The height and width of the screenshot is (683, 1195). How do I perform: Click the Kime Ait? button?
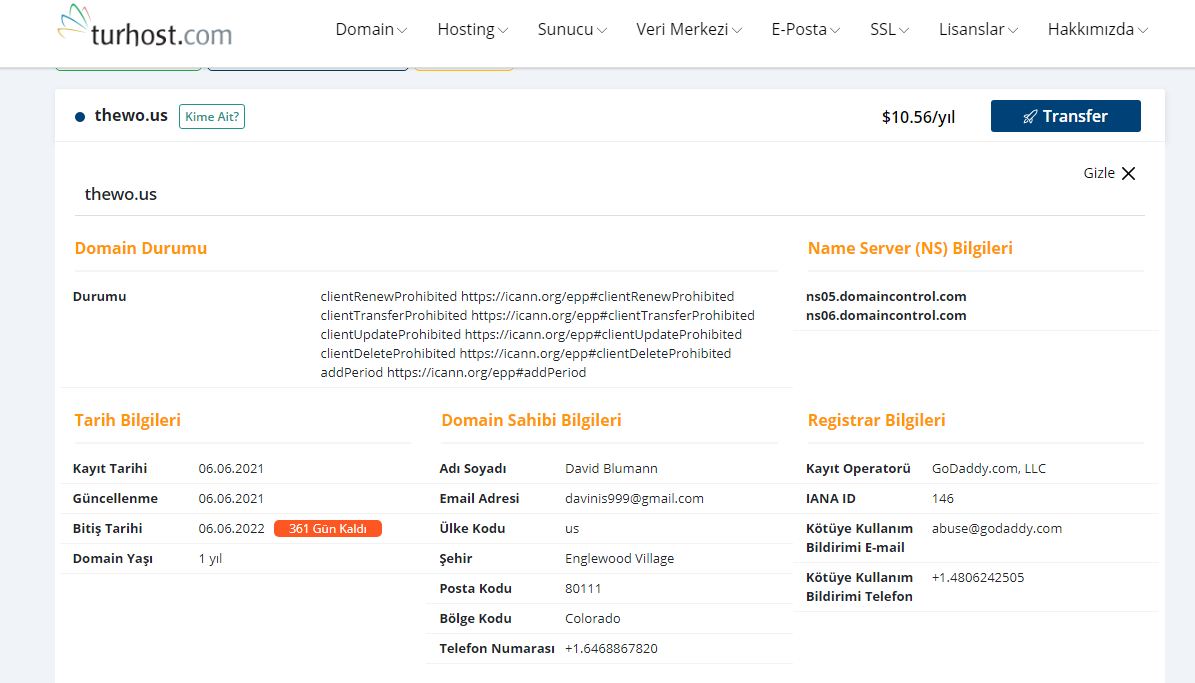click(x=212, y=117)
